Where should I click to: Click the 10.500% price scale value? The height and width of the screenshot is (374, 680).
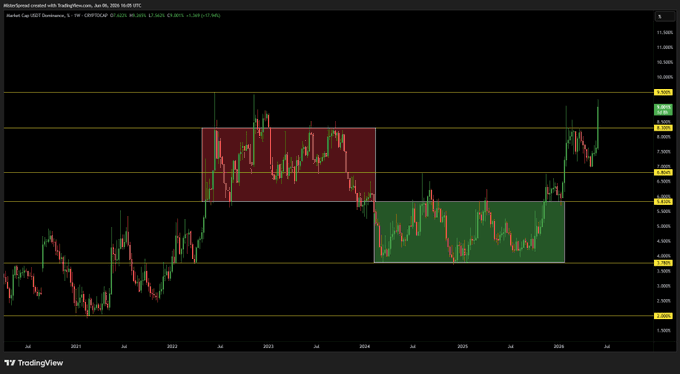(x=664, y=62)
